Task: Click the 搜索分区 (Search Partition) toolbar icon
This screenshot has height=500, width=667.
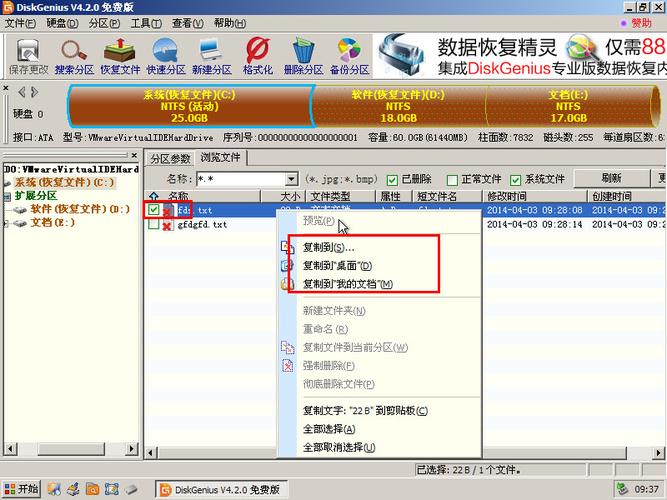Action: pos(73,55)
